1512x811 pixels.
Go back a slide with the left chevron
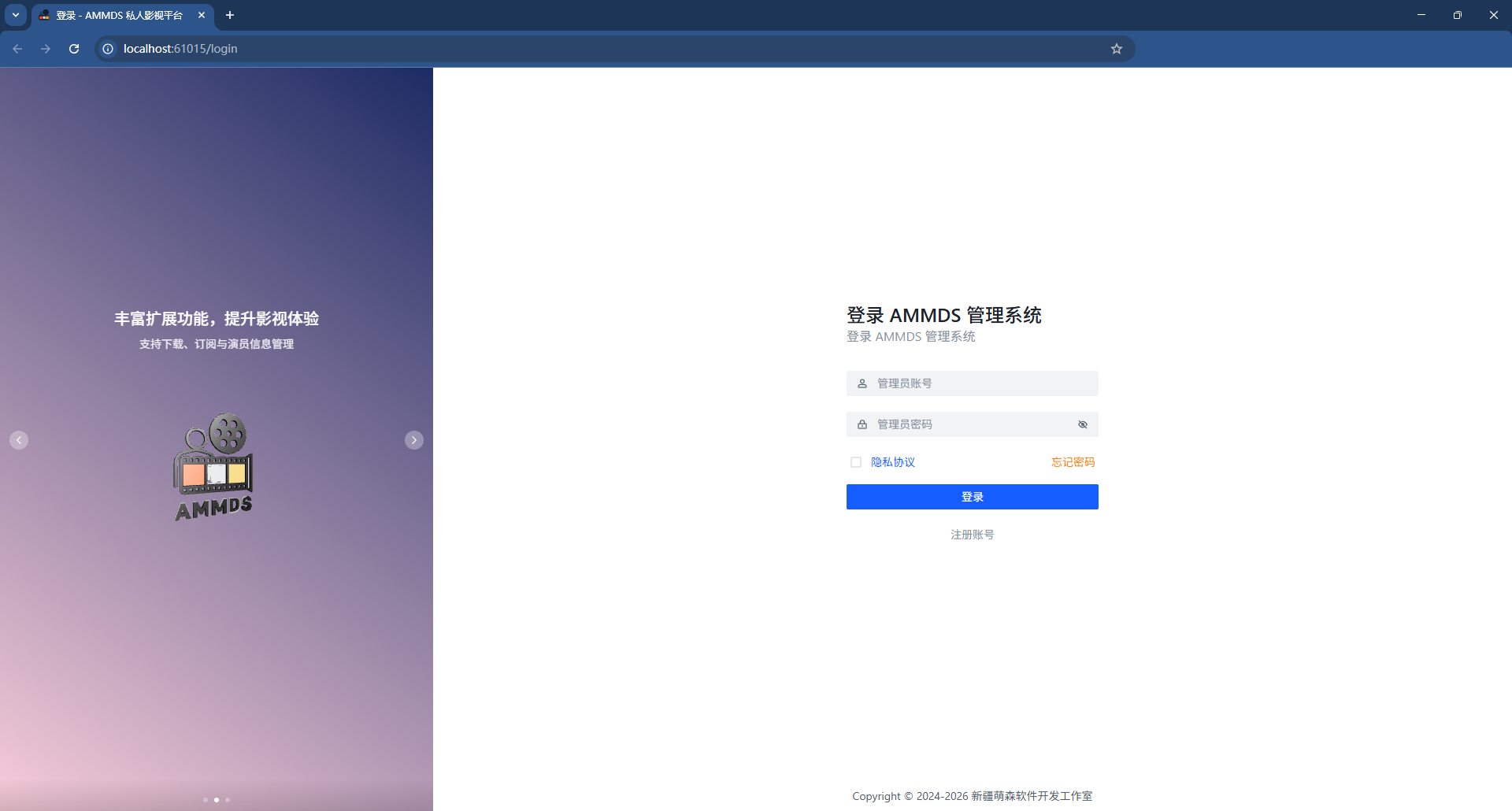19,439
